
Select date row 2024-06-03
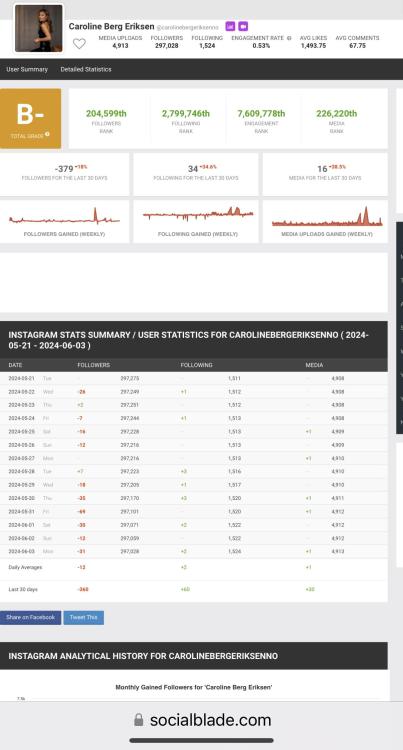(194, 551)
